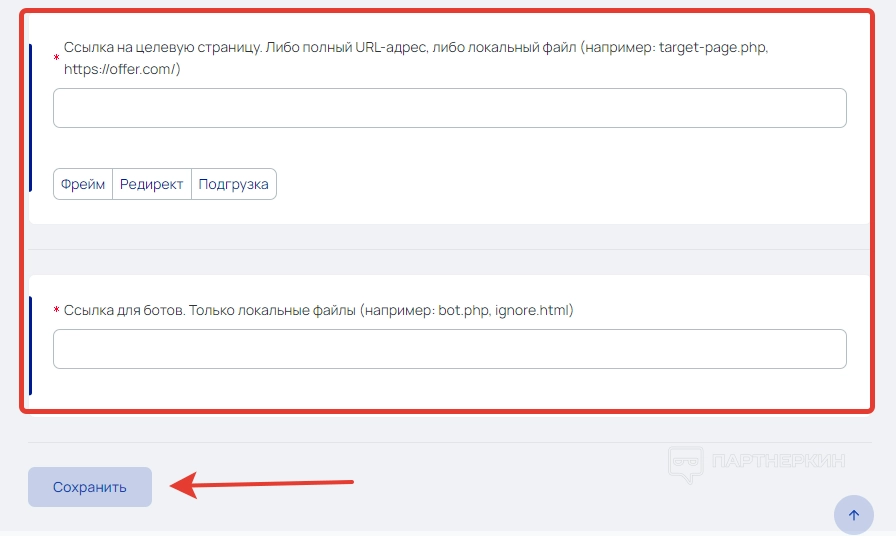Click the blue bar beside target page section
Screen dimensions: 896x536
click(x=31, y=131)
